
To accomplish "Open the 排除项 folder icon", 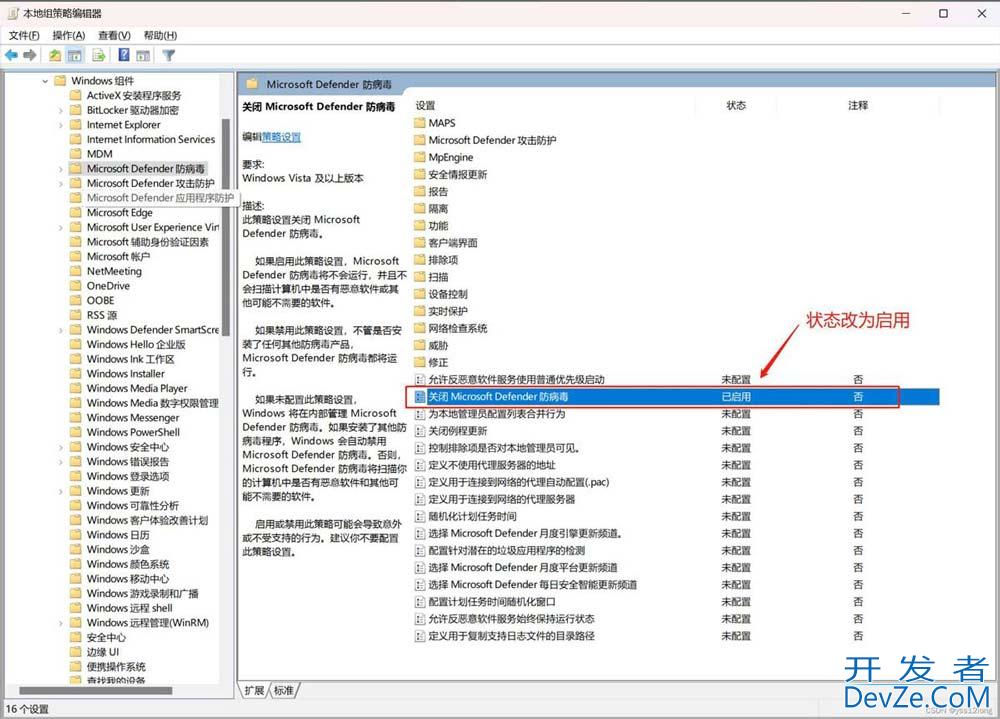I will click(x=420, y=260).
